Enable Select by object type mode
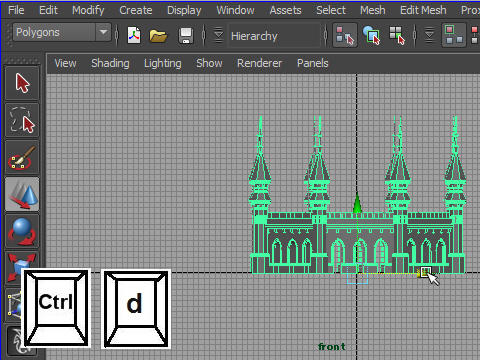The width and height of the screenshot is (480, 360). [371, 35]
